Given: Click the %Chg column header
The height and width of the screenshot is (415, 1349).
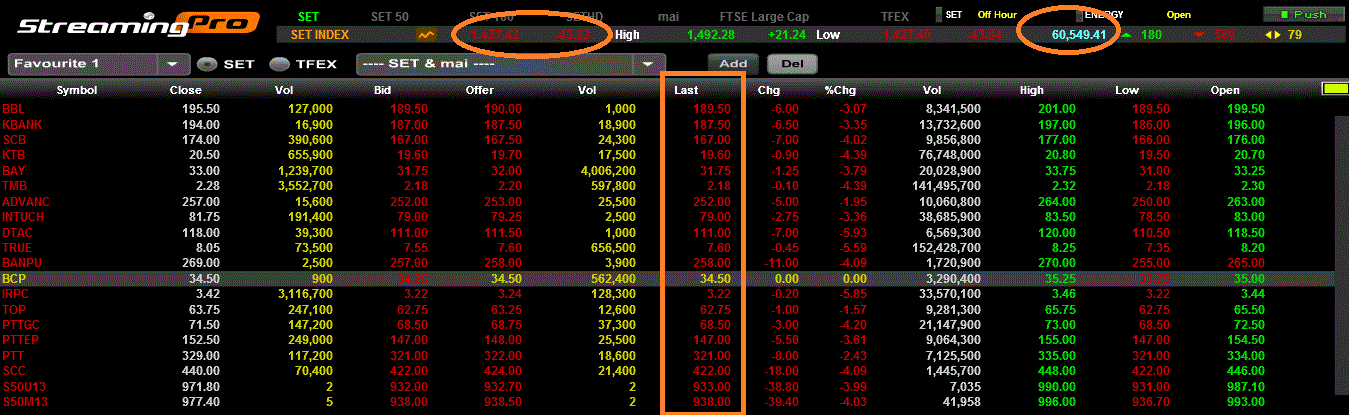Looking at the screenshot, I should [842, 90].
